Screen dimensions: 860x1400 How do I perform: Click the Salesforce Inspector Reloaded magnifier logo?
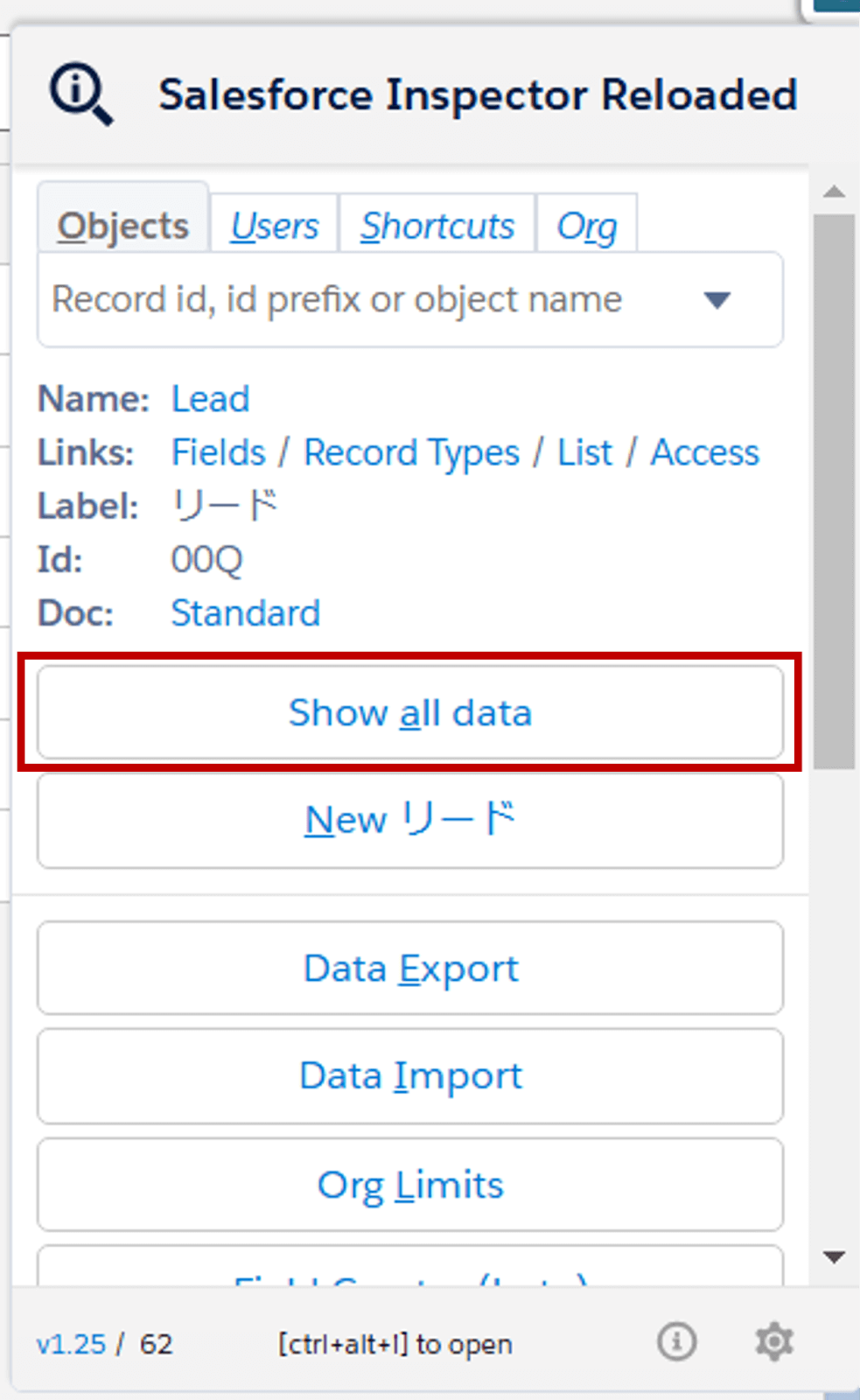coord(81,94)
